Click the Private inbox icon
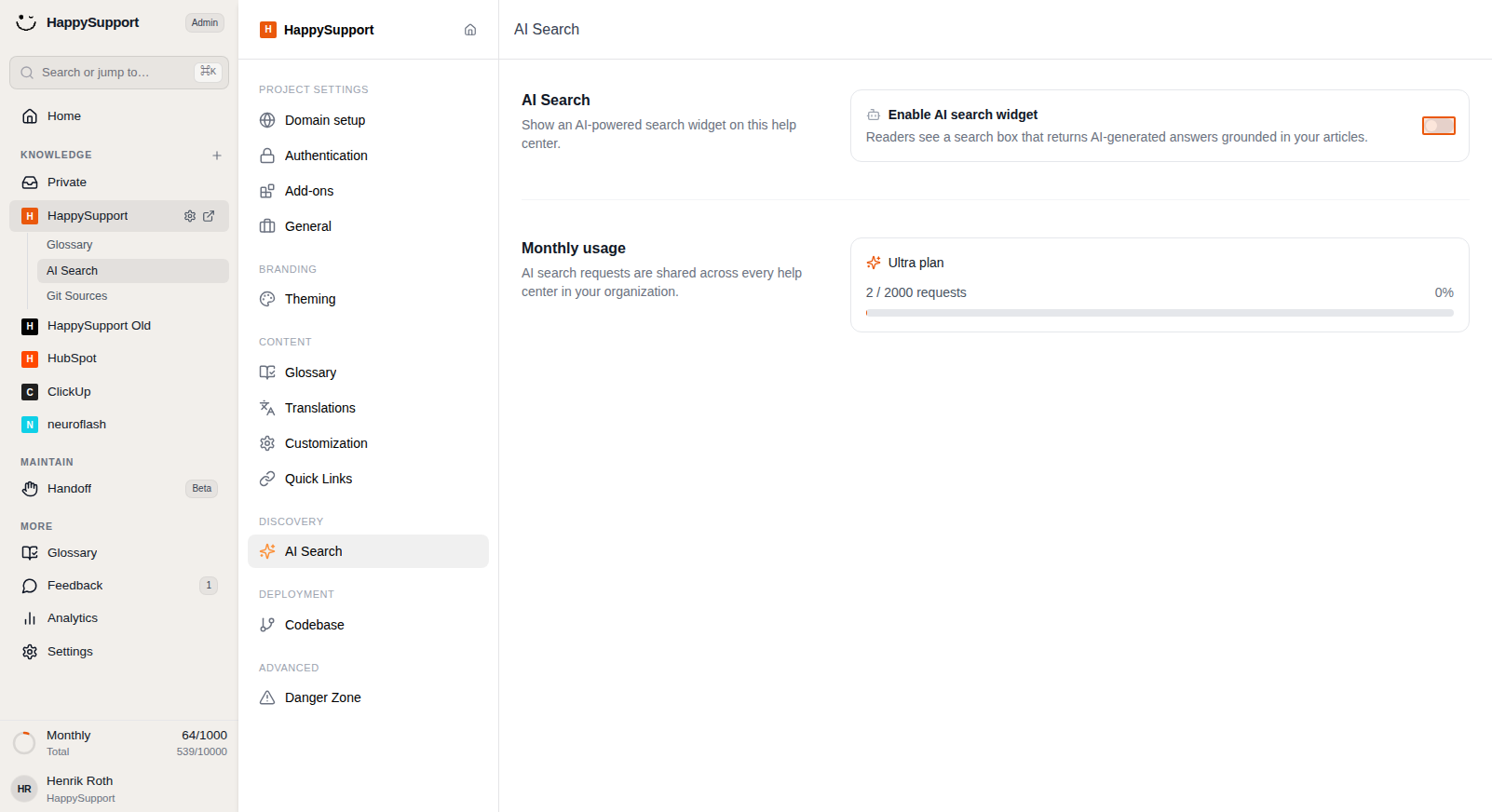Viewport: 1492px width, 812px height. click(x=30, y=183)
